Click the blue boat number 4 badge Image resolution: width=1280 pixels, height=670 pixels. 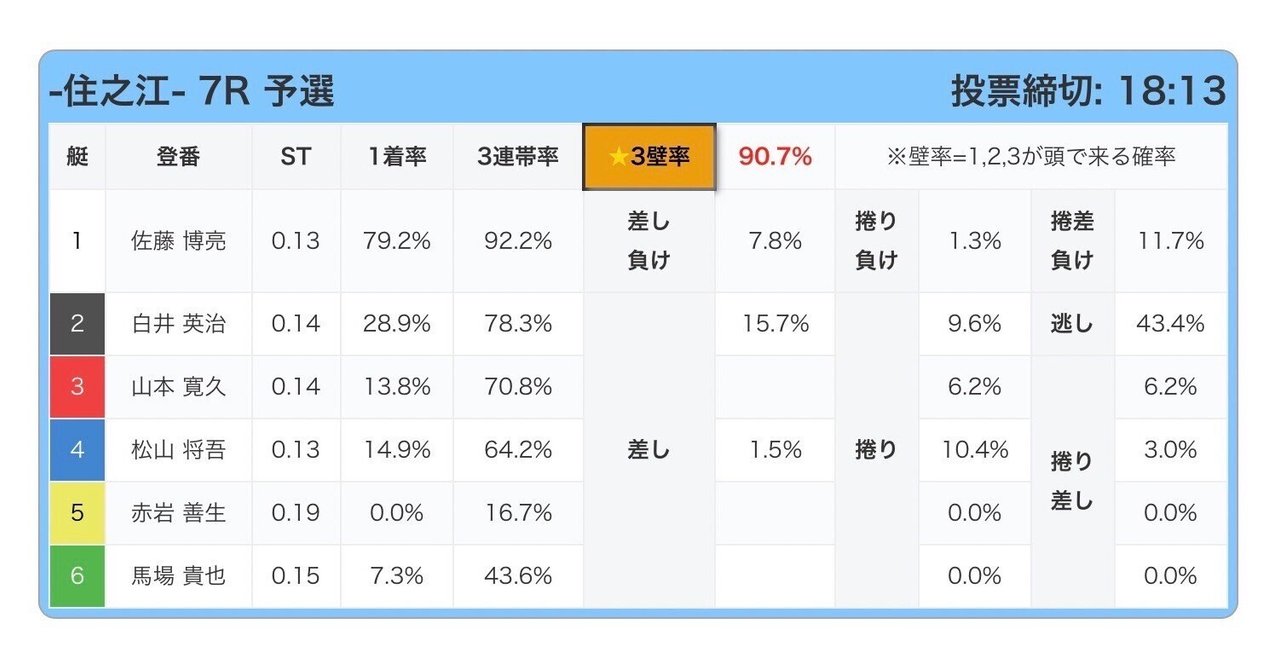point(77,450)
